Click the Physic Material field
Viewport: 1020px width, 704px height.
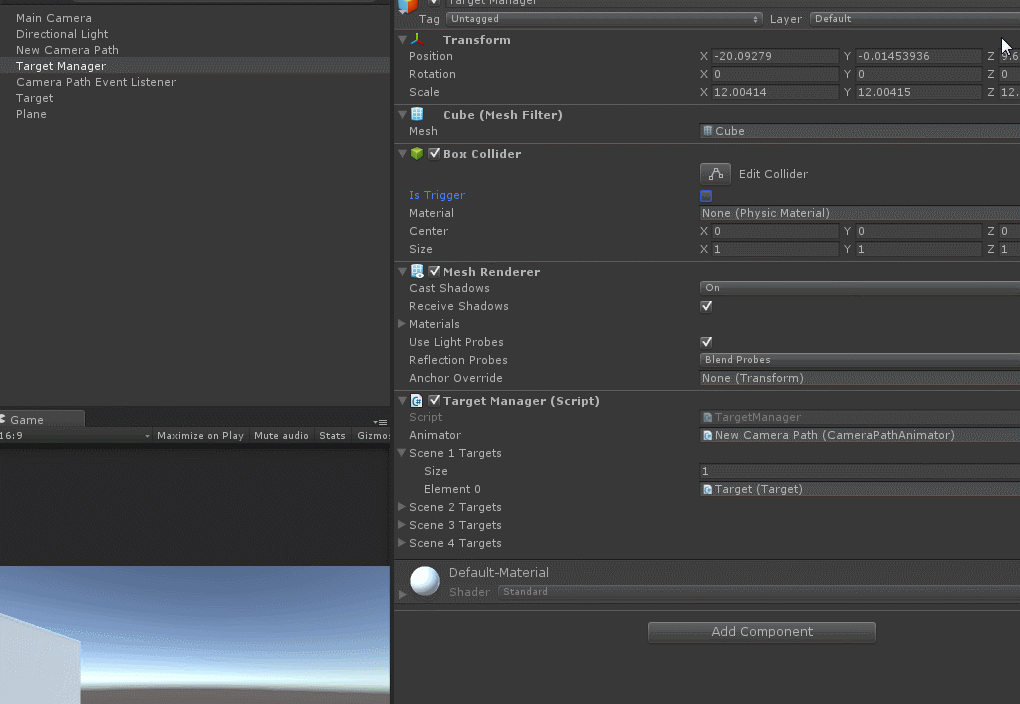click(859, 213)
